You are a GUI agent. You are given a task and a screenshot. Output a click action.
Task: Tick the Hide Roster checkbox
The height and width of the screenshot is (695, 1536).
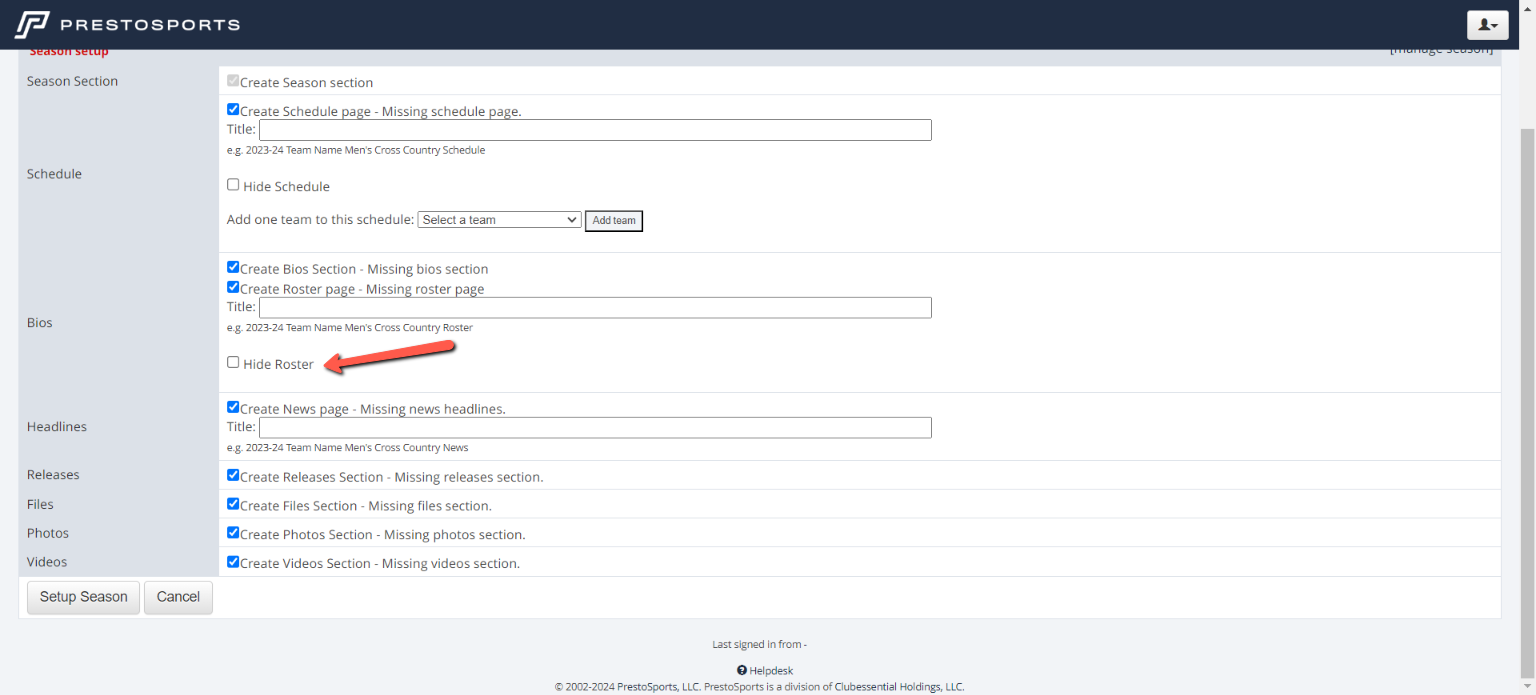pos(233,363)
